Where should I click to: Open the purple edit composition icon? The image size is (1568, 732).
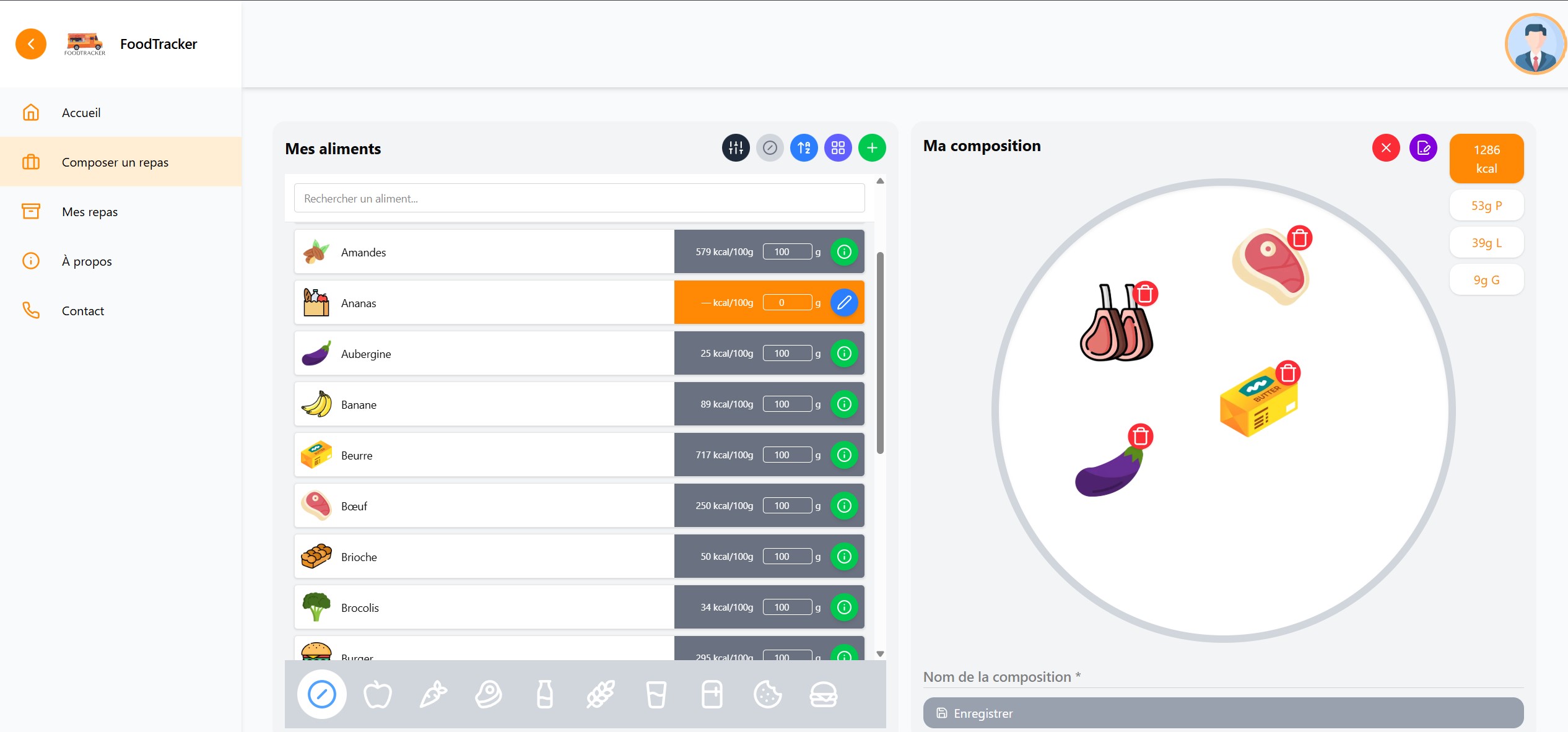click(x=1423, y=148)
